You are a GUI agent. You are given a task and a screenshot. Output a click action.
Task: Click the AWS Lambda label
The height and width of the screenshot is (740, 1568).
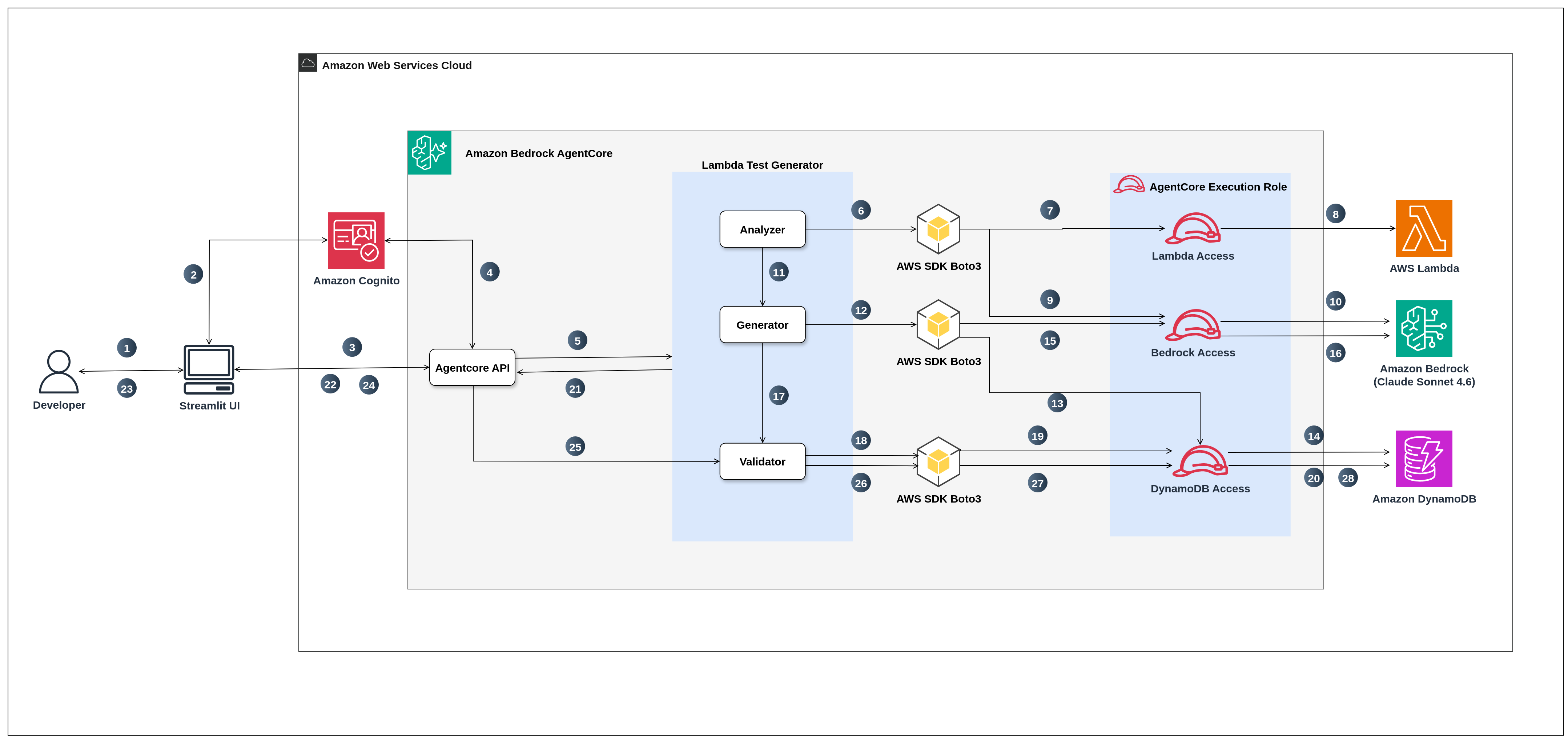pos(1424,268)
